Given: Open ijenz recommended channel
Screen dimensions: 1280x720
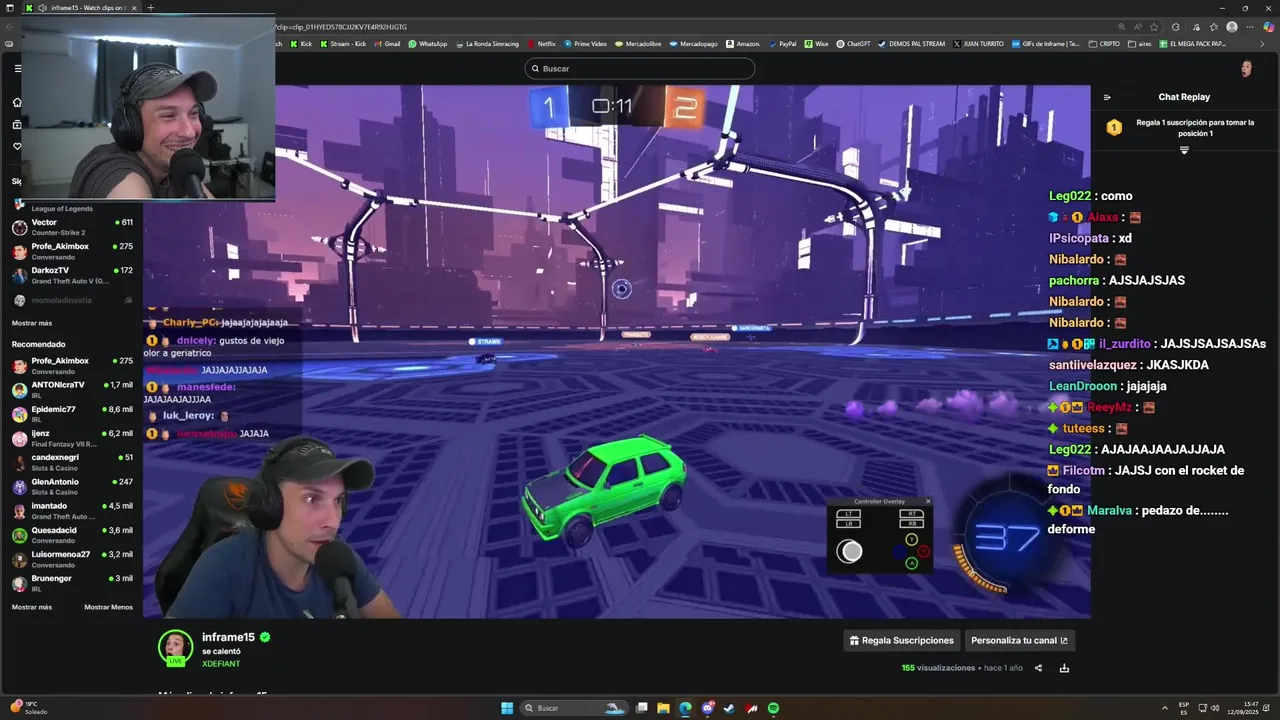Looking at the screenshot, I should pos(71,438).
